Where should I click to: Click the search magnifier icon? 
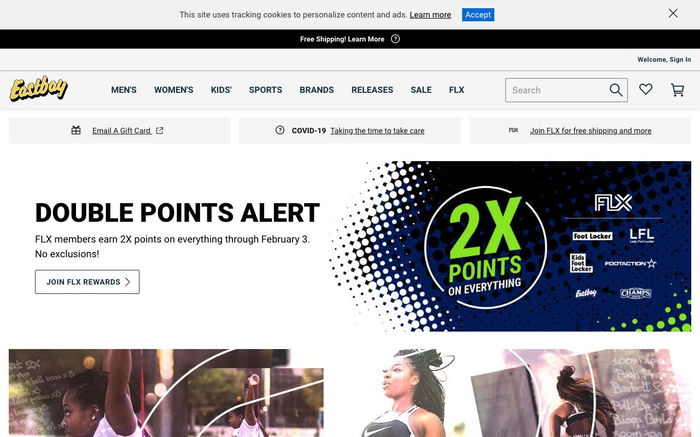pos(616,90)
